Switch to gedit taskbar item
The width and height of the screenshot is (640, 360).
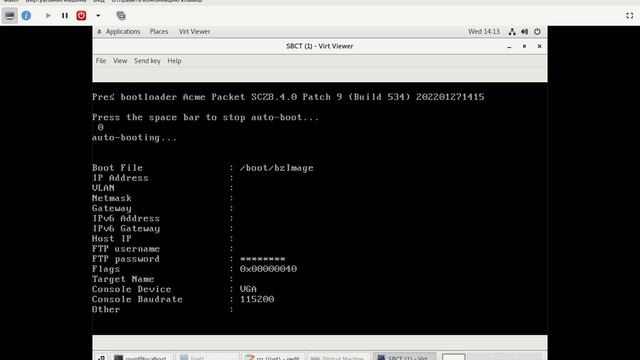[273, 357]
